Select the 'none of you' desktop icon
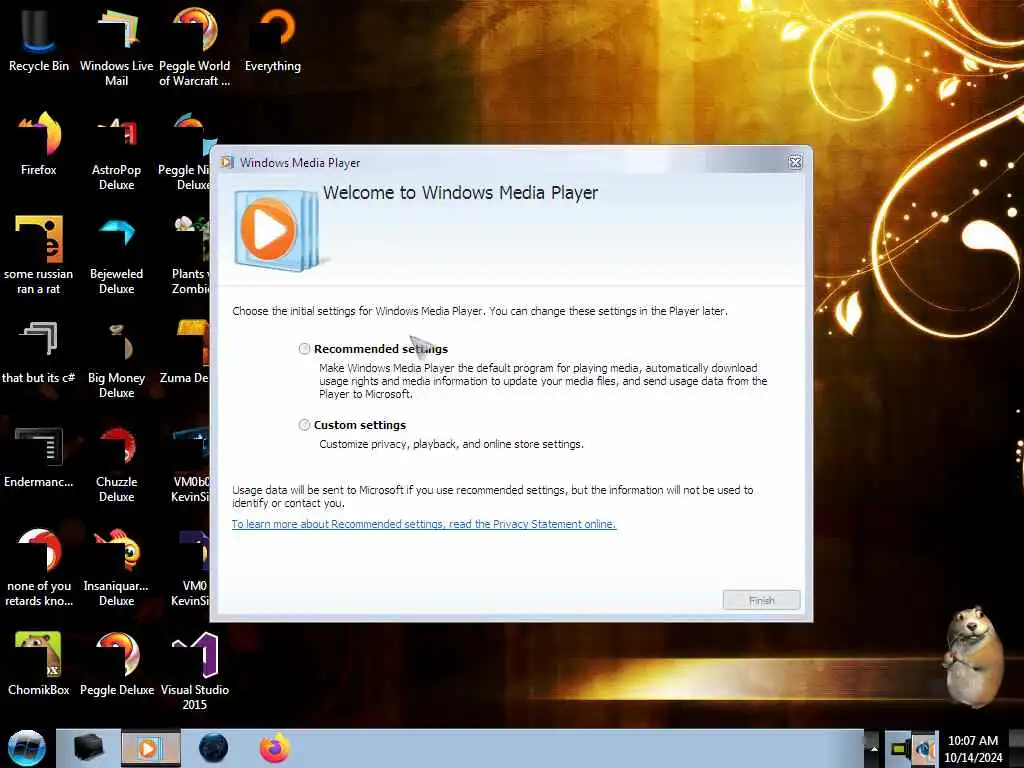This screenshot has width=1024, height=768. [x=39, y=567]
